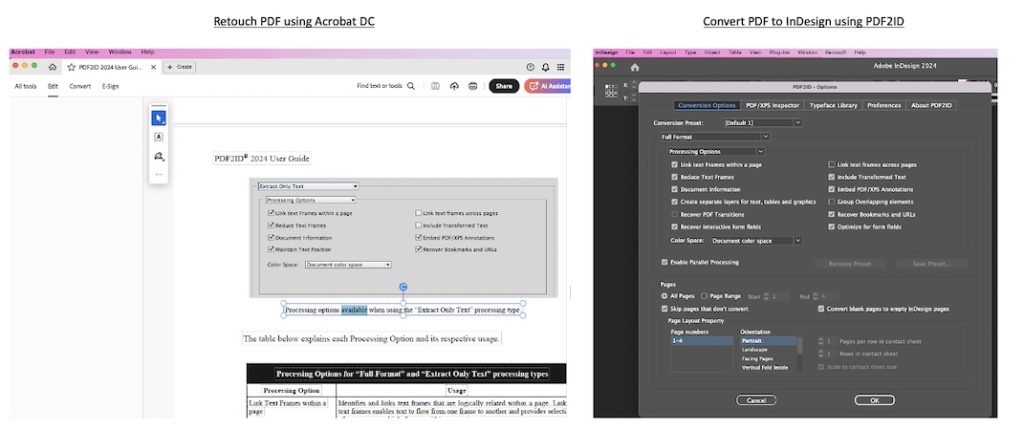Image resolution: width=1024 pixels, height=429 pixels.
Task: Click the Find text or tools search icon
Action: point(411,86)
